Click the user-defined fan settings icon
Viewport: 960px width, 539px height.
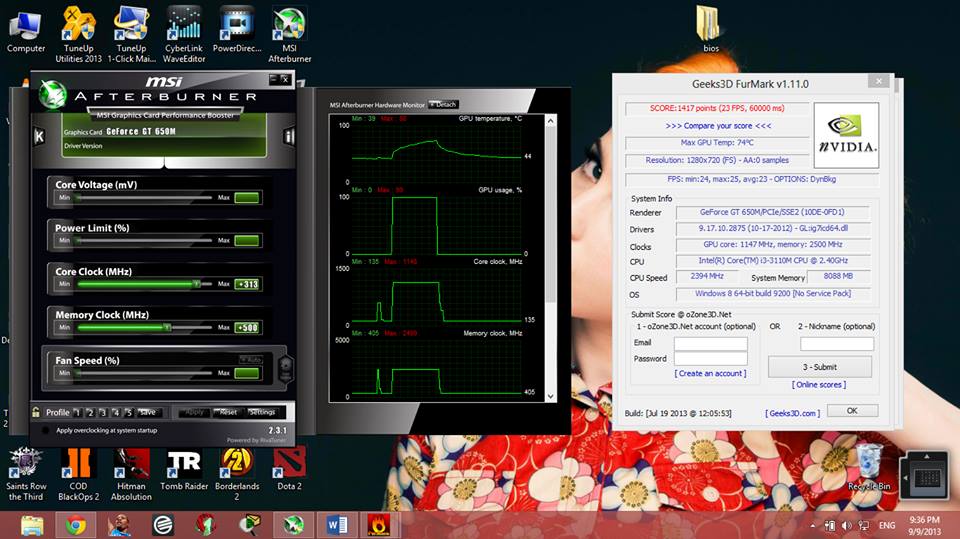click(285, 368)
